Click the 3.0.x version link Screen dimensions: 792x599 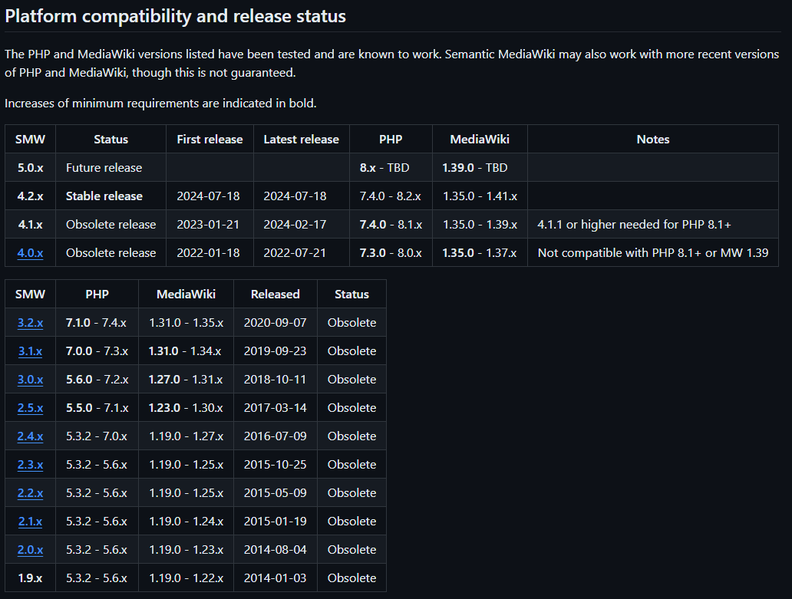(x=30, y=379)
